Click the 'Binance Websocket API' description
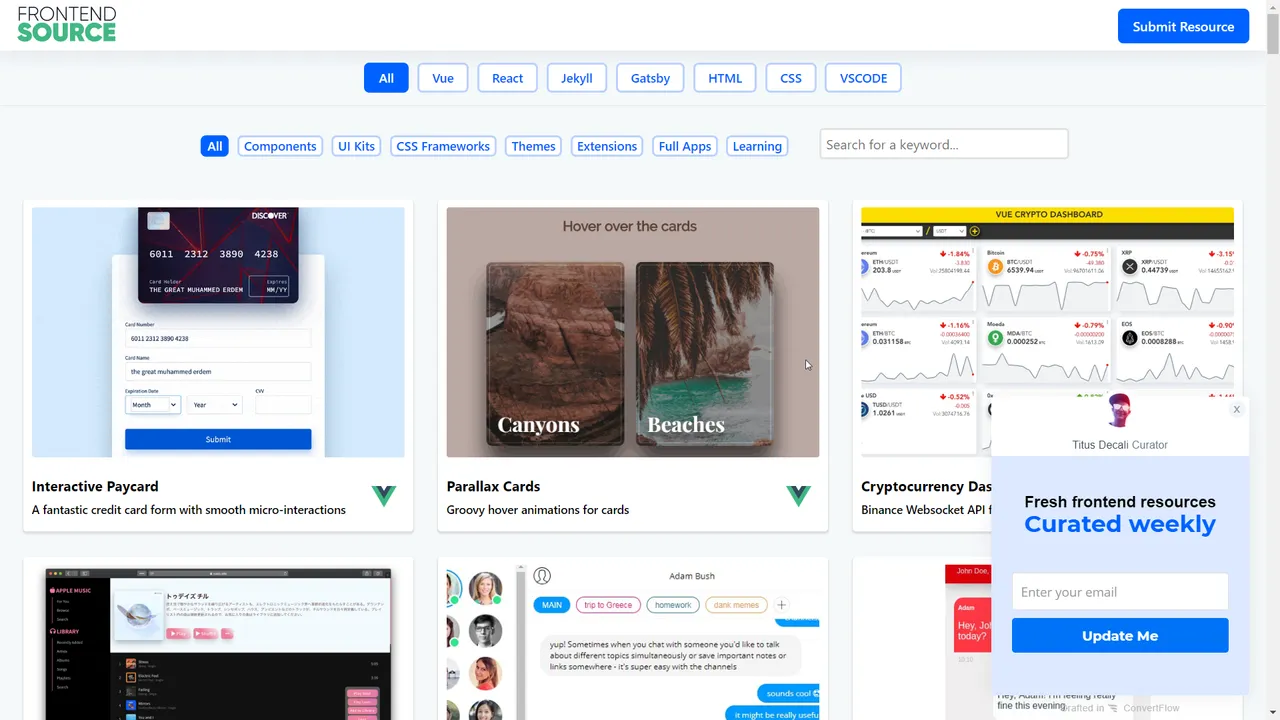 click(926, 510)
